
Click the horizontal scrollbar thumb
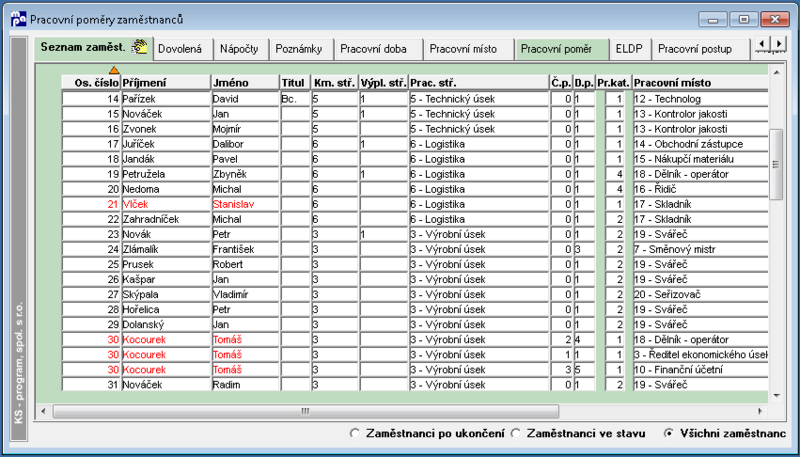(x=306, y=411)
